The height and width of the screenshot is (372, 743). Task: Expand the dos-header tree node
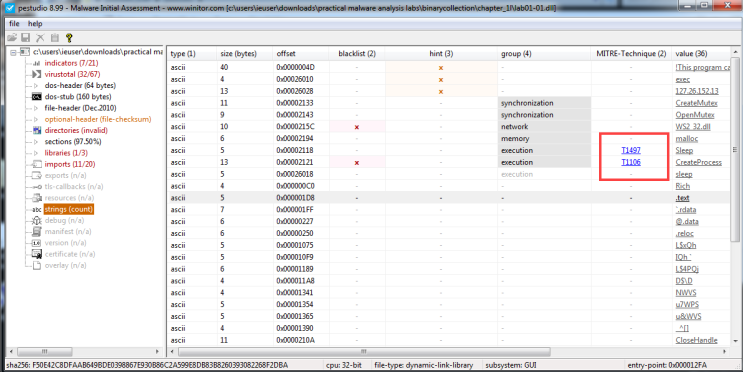point(36,86)
